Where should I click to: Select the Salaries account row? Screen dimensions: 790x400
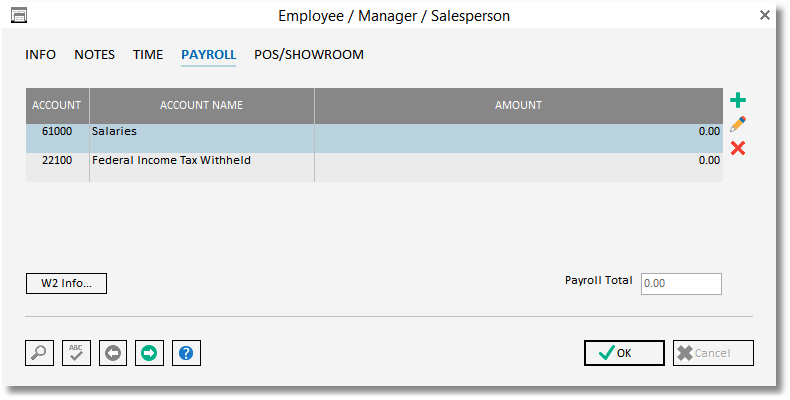point(374,138)
